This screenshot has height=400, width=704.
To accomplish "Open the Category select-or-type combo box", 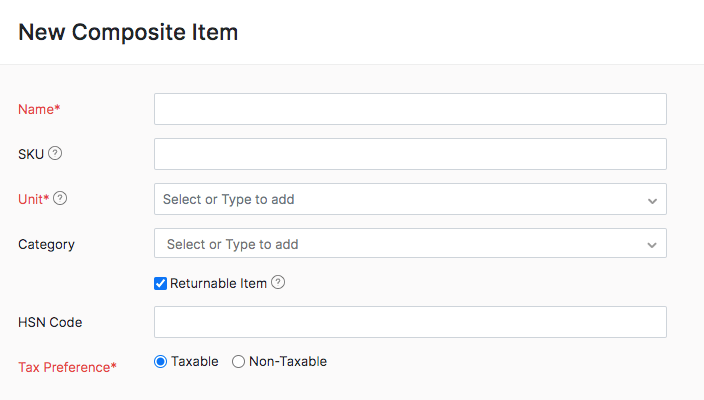I will click(x=410, y=243).
